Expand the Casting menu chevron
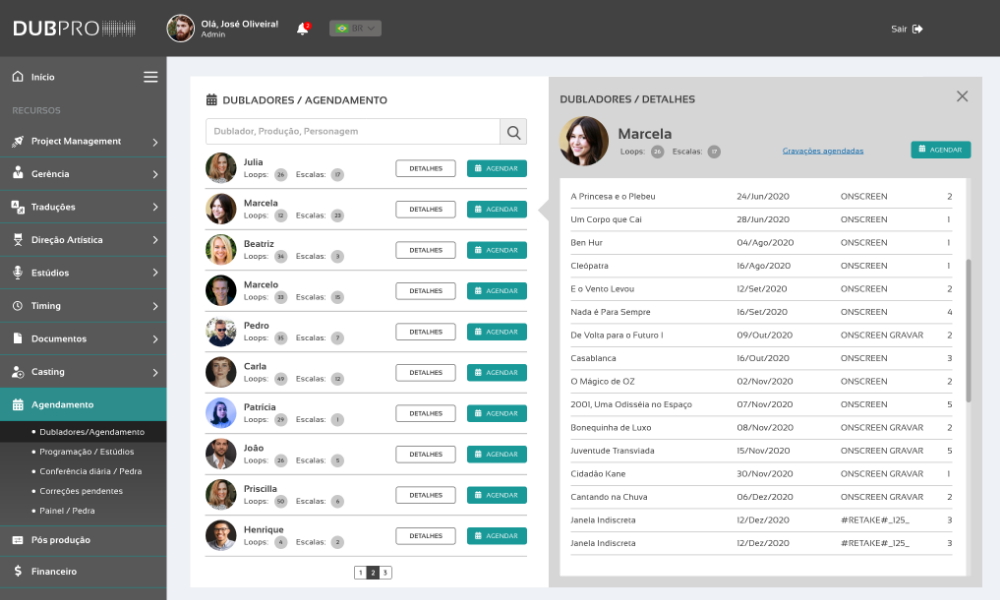Screen dimensions: 1000x600 (155, 373)
